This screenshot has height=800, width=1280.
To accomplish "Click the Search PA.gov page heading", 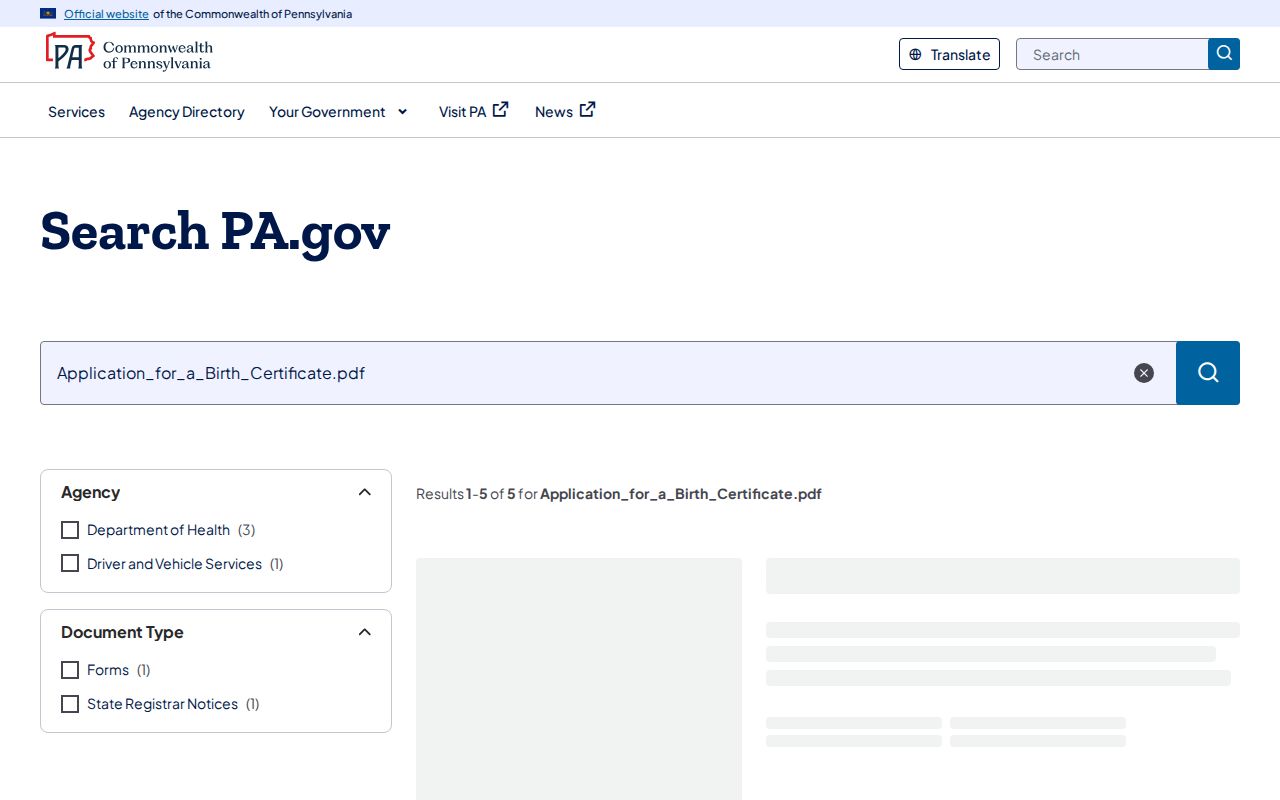I will pos(215,232).
